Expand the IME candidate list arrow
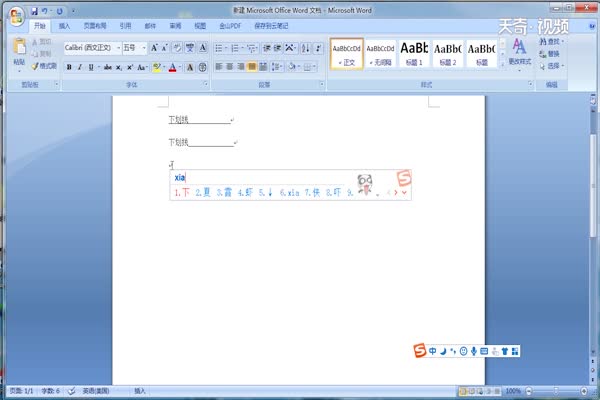 click(x=404, y=193)
